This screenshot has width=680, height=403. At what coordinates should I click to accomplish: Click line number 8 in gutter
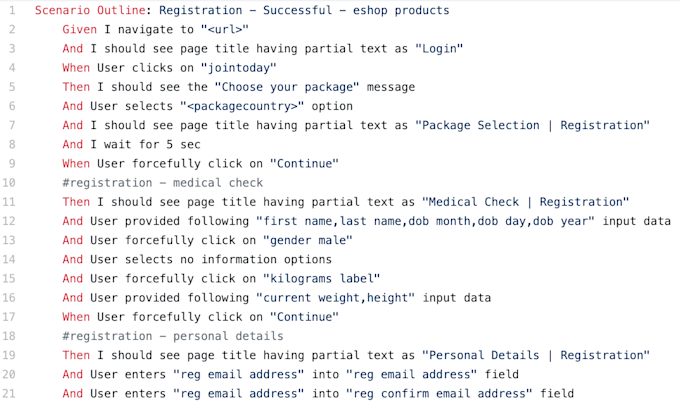tap(12, 144)
